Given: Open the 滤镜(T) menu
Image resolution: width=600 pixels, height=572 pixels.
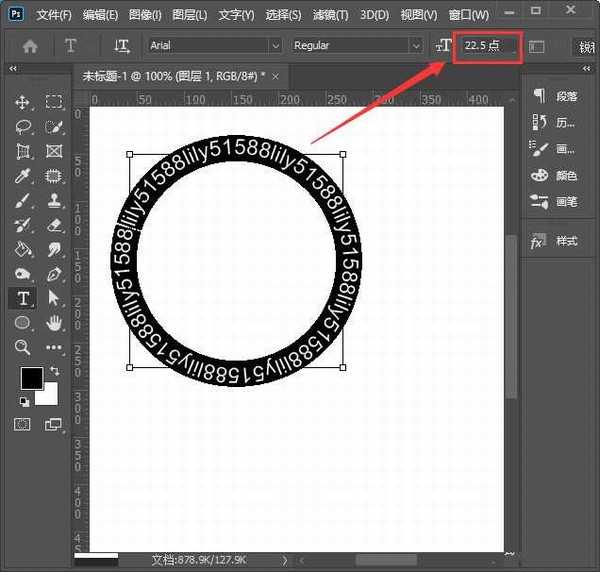Looking at the screenshot, I should [x=328, y=15].
